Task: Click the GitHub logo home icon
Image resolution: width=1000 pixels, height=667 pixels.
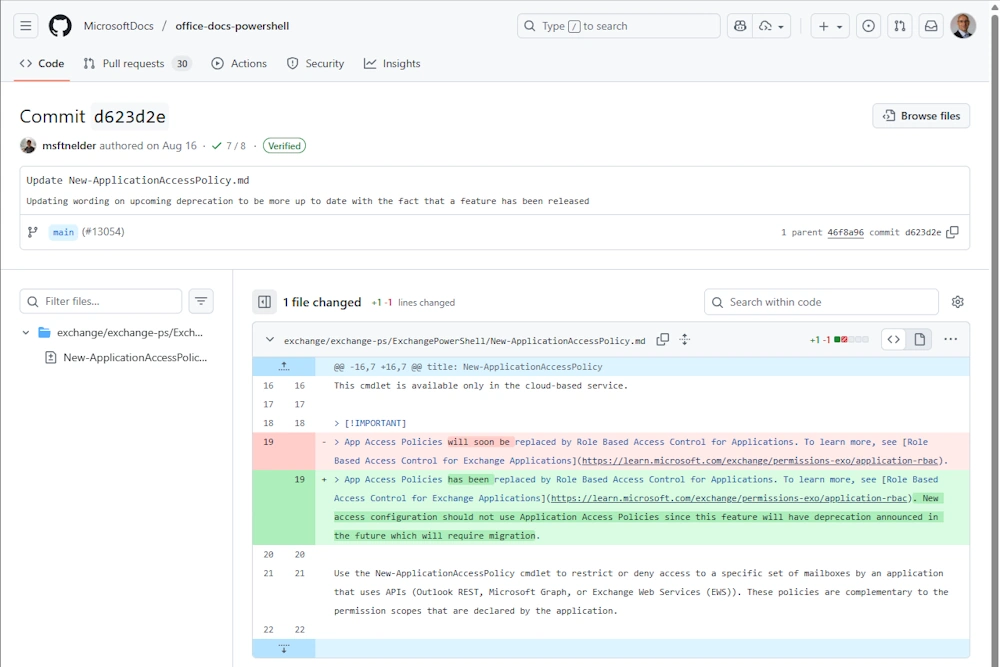Action: 60,26
